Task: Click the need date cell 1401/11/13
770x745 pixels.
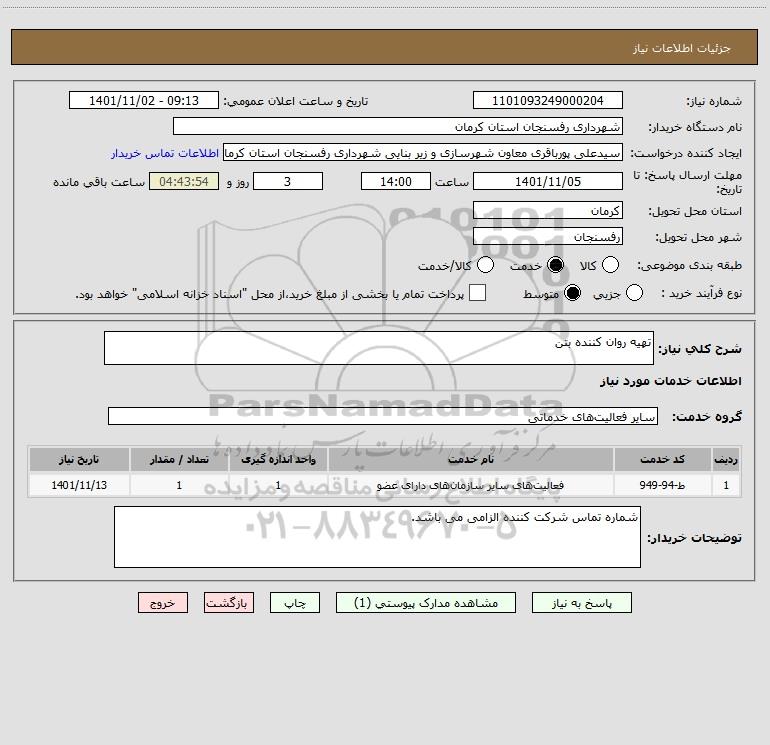Action: coord(79,485)
